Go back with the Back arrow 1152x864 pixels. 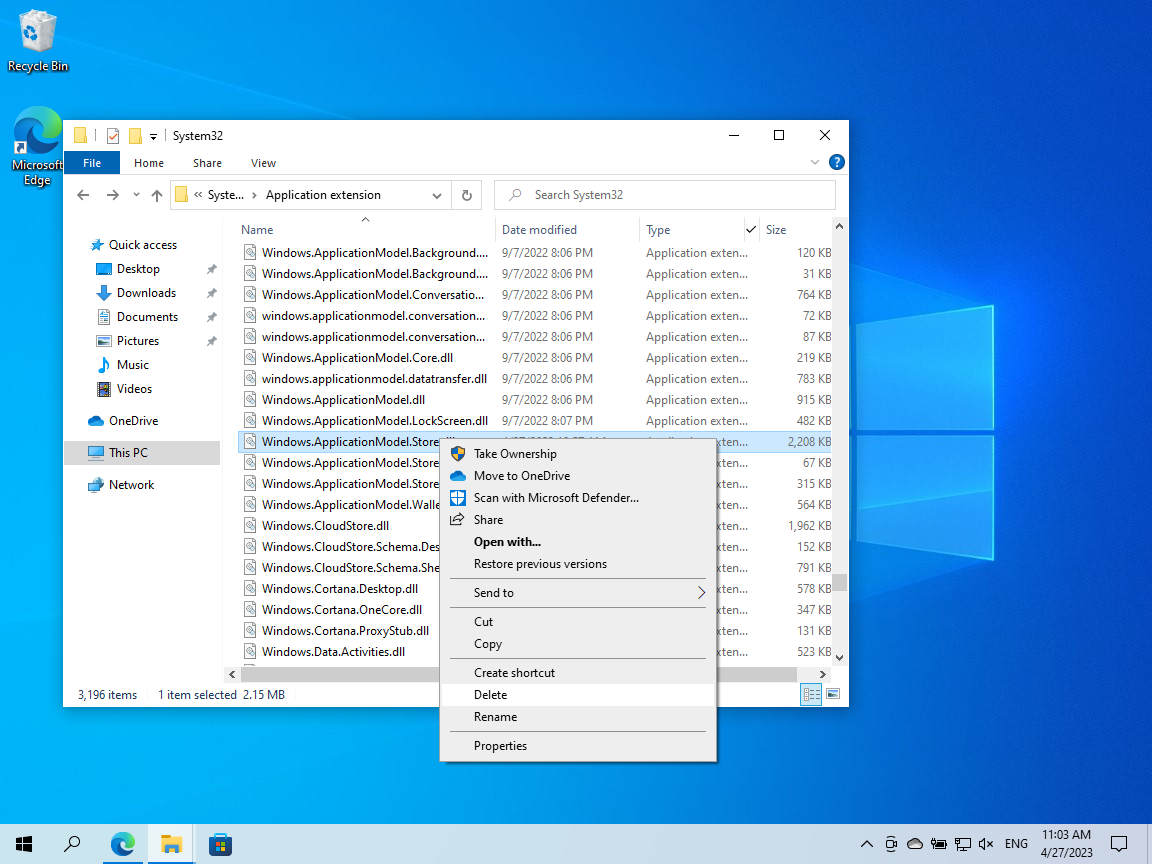(x=83, y=195)
